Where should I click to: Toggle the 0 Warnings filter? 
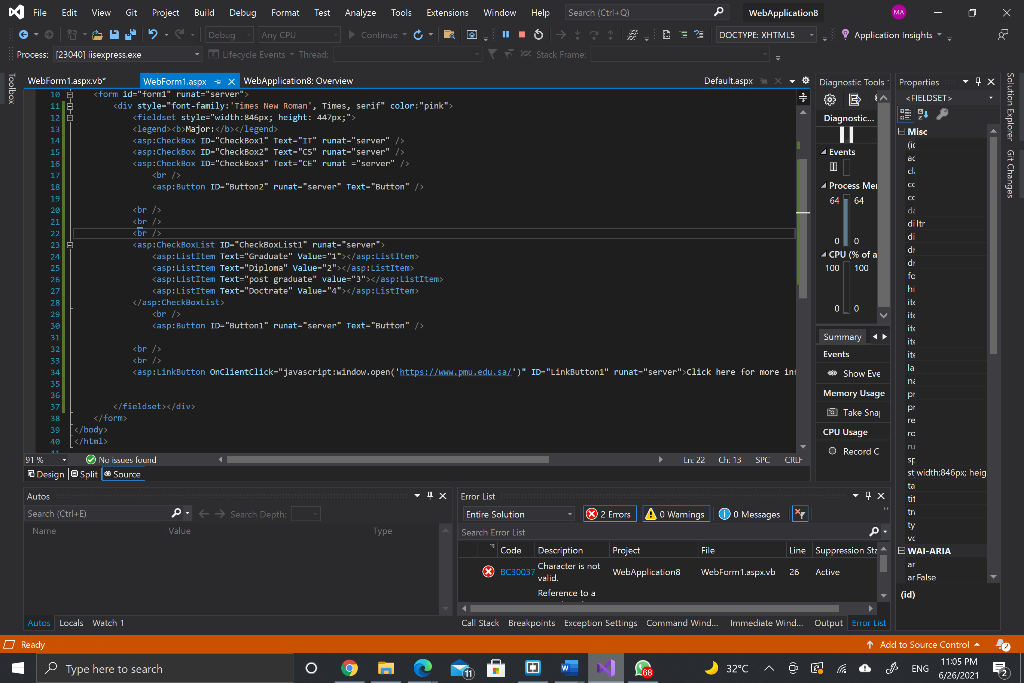point(675,514)
